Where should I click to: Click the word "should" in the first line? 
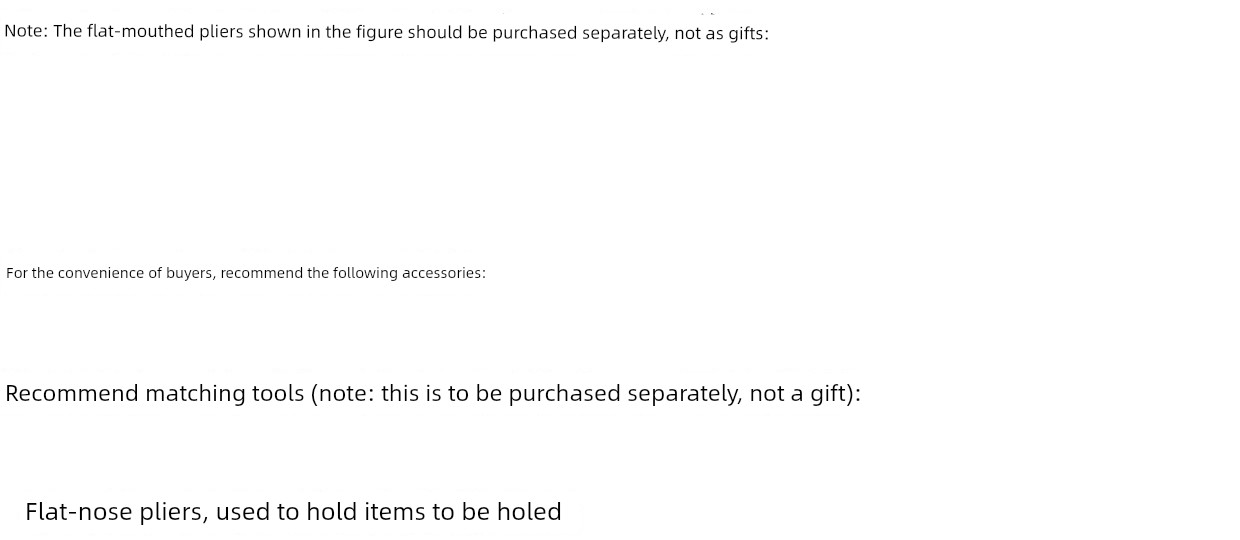(x=436, y=32)
